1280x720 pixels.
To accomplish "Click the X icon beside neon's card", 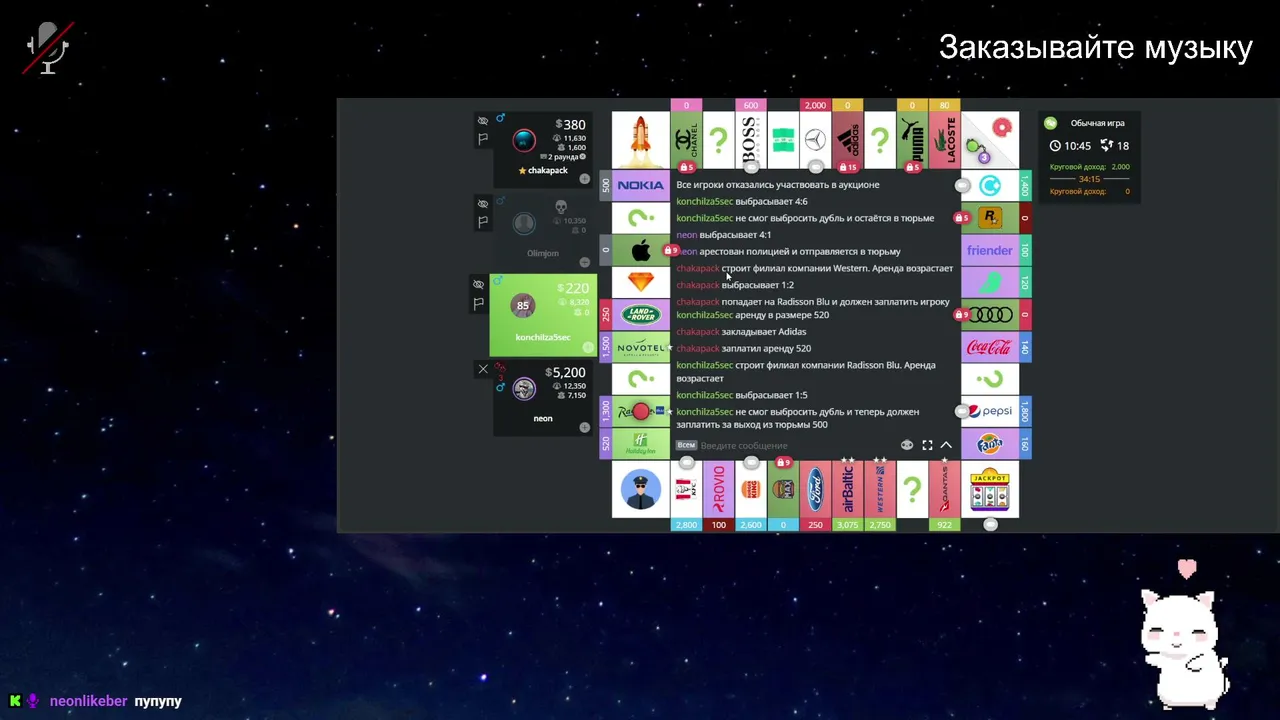I will click(x=483, y=369).
